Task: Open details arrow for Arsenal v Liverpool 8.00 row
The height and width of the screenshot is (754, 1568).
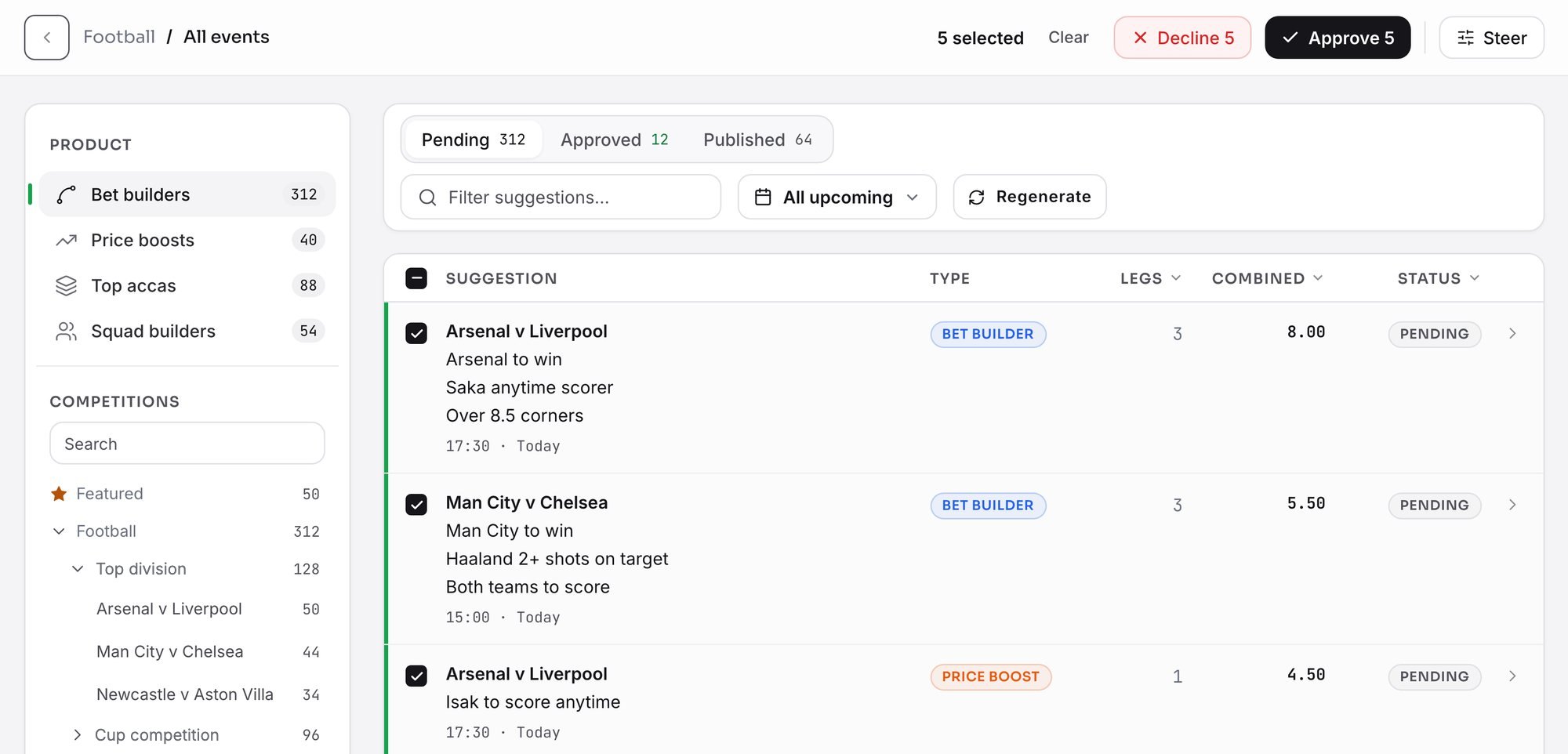Action: 1512,333
